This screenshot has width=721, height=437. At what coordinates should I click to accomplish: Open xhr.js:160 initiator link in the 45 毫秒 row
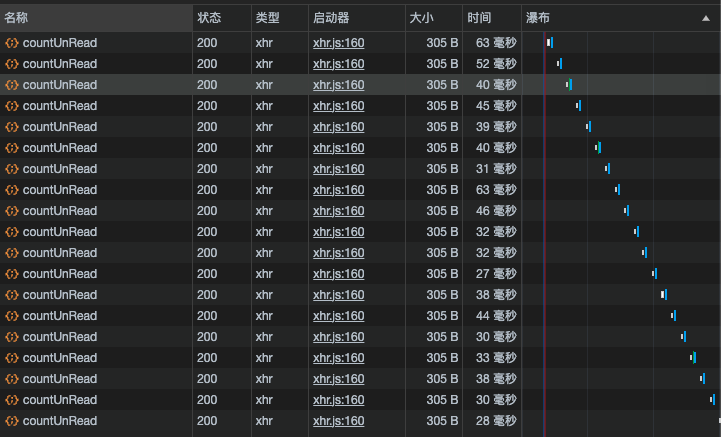pos(338,106)
